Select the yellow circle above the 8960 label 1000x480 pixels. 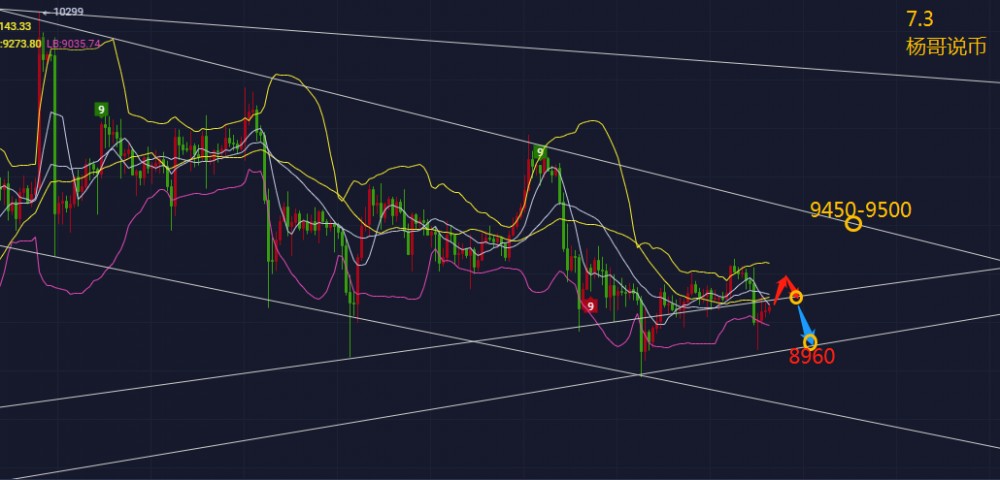pos(810,342)
